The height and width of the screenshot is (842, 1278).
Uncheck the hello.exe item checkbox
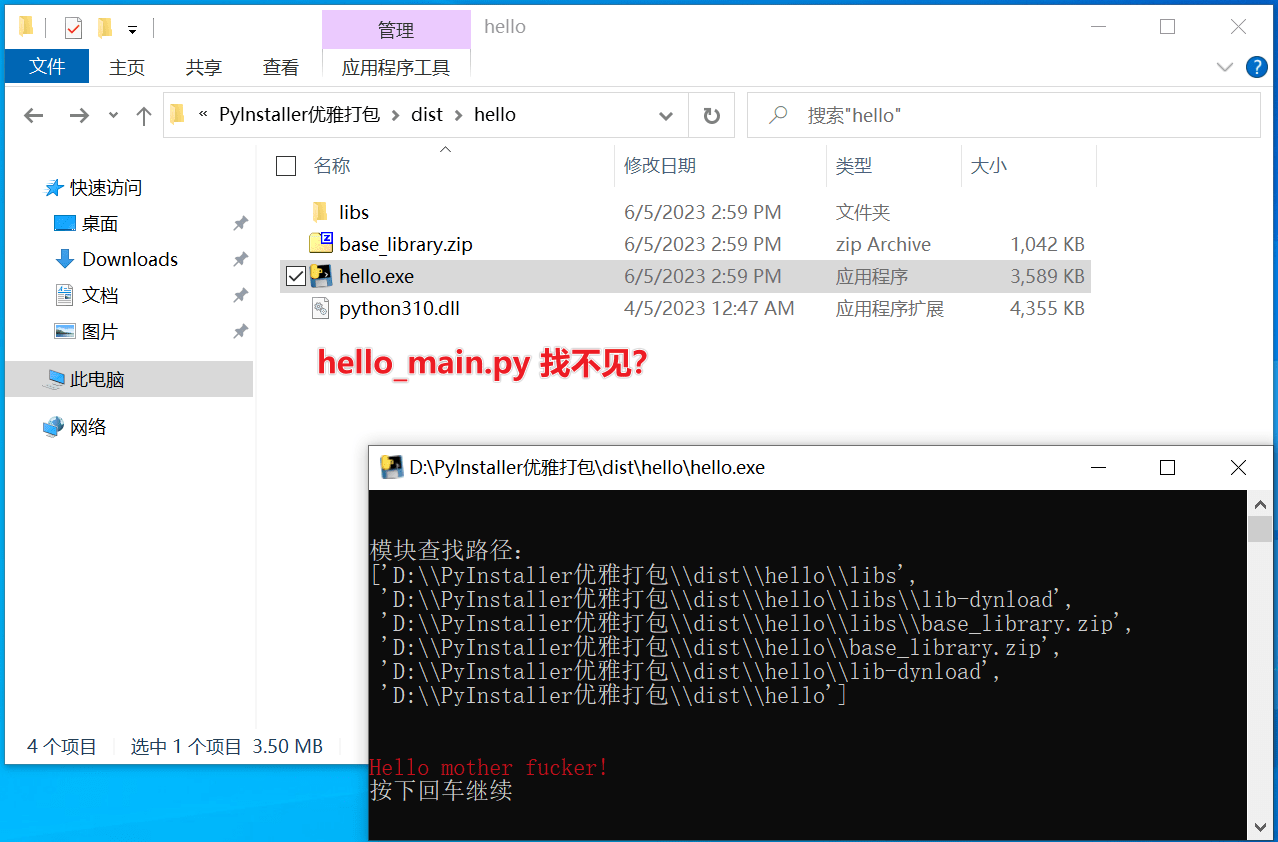(x=296, y=276)
